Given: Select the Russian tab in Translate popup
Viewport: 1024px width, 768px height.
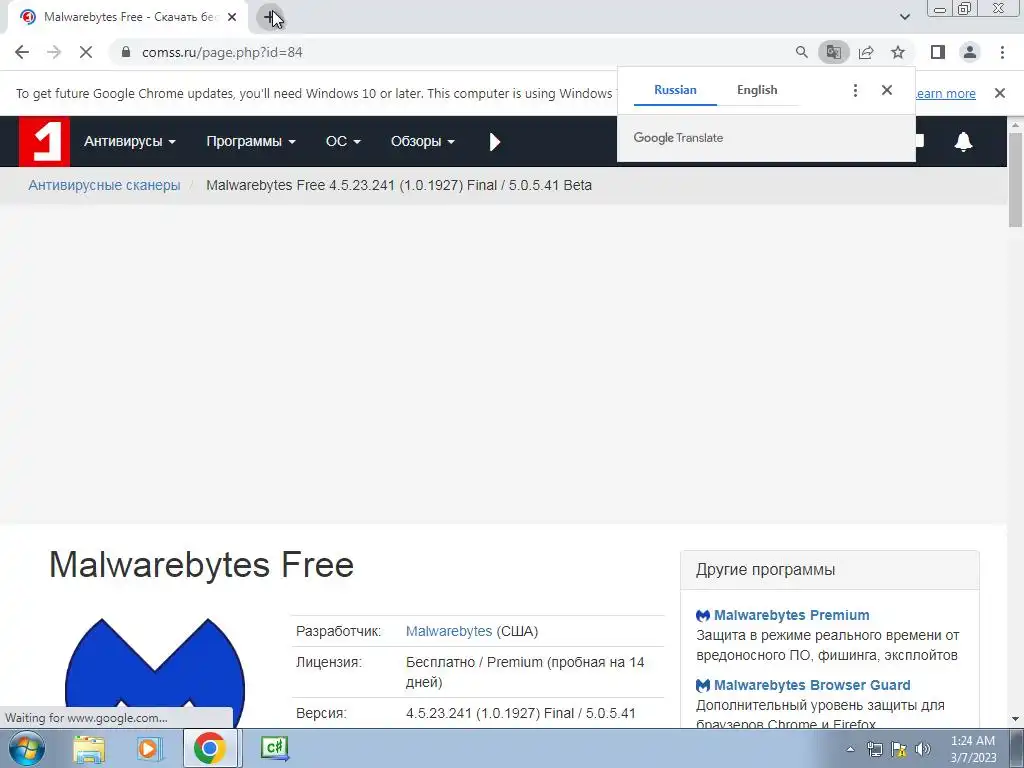Looking at the screenshot, I should click(675, 90).
